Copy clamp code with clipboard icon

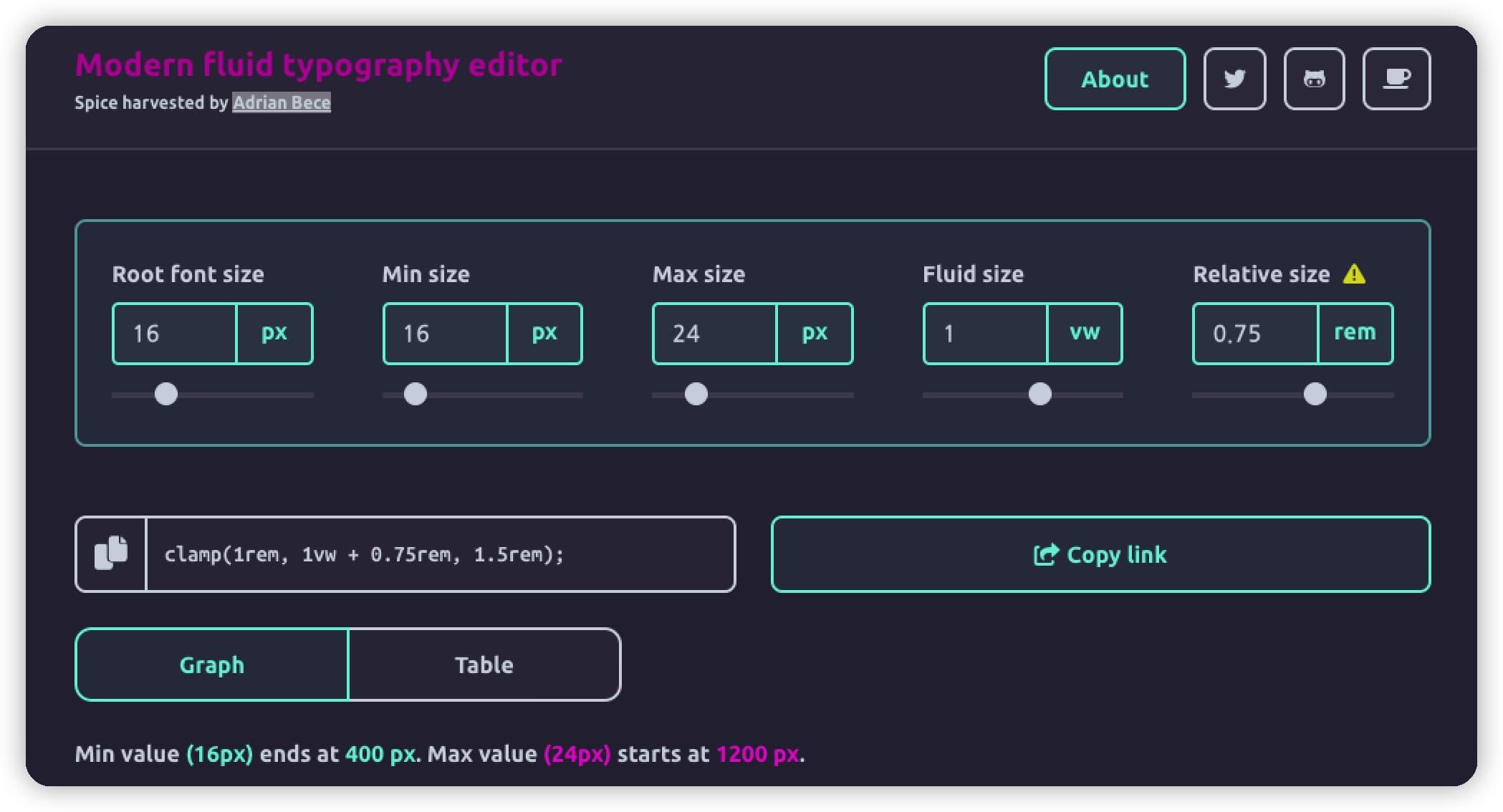click(x=111, y=554)
